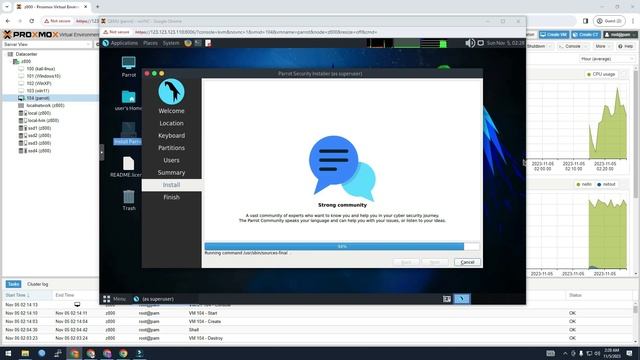Click the yellow dot of Parrot installer title bar
The image size is (640, 360).
coord(162,73)
